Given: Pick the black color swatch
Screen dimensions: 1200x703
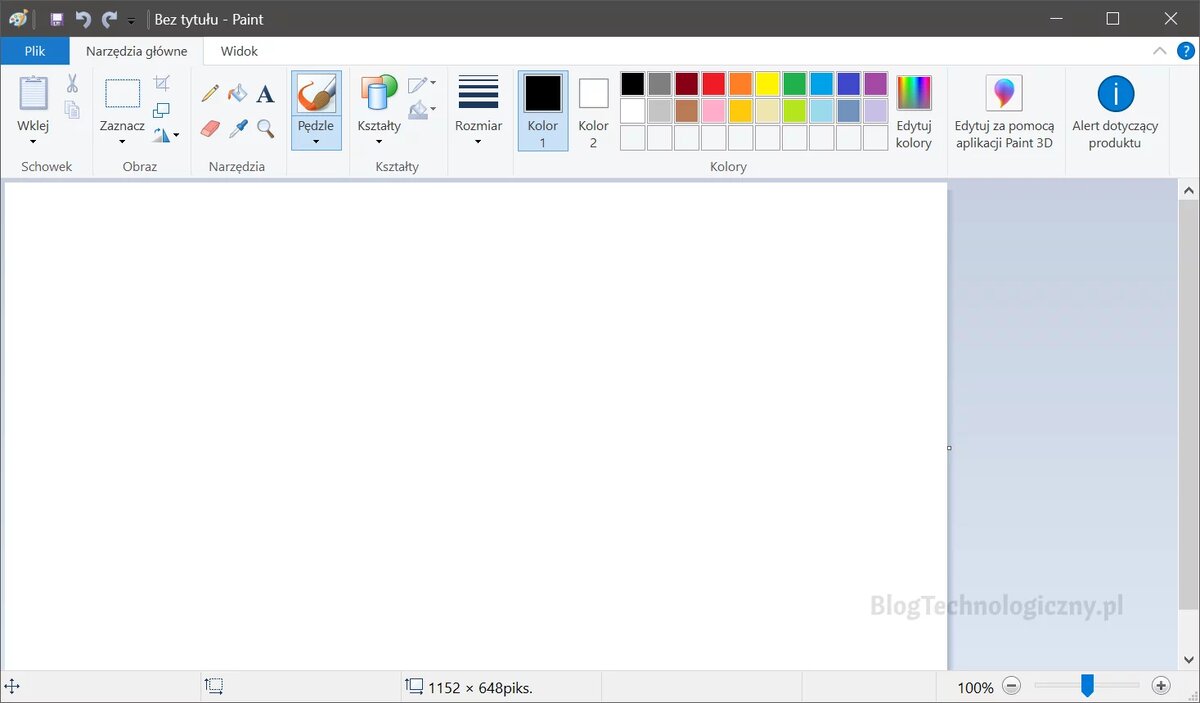Looking at the screenshot, I should tap(633, 83).
